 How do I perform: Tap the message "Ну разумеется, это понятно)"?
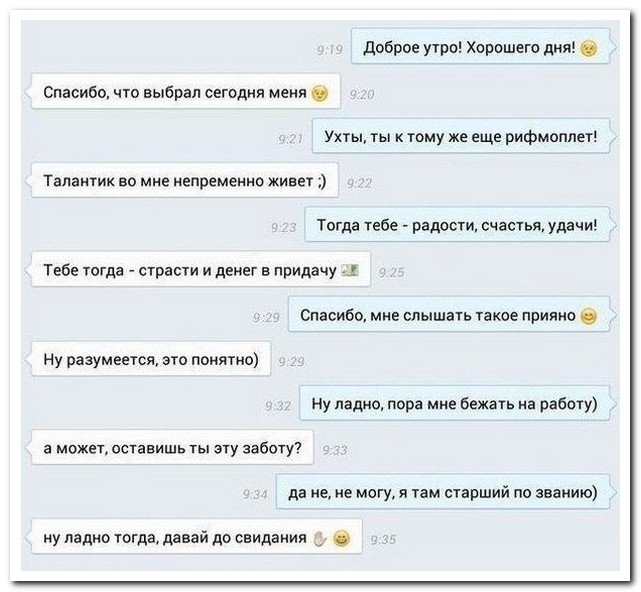[151, 359]
